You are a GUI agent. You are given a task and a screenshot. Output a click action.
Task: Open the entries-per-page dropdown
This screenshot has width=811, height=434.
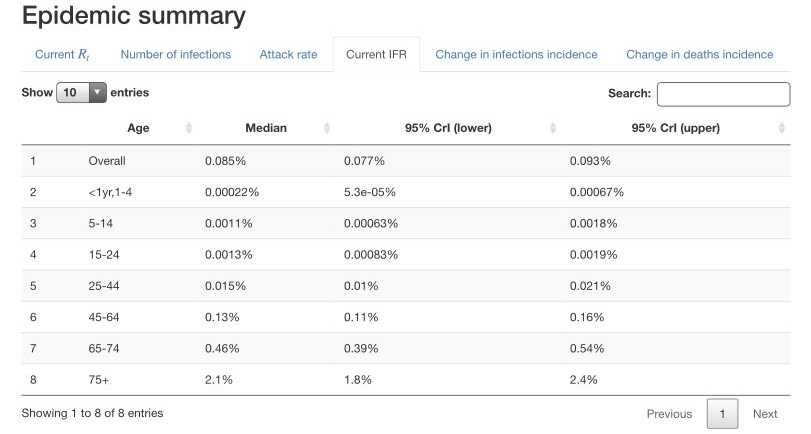coord(81,93)
